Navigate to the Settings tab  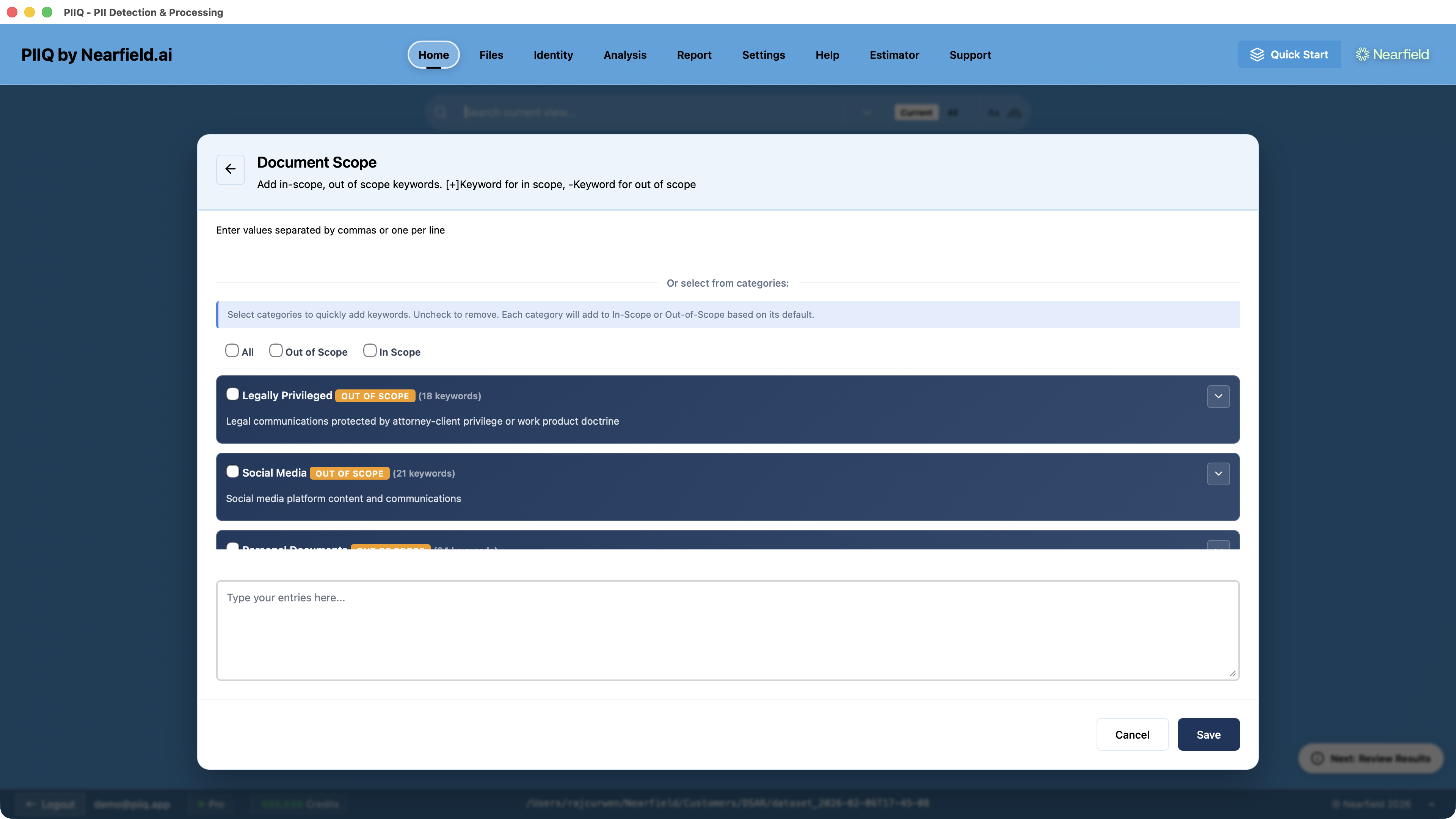(764, 55)
